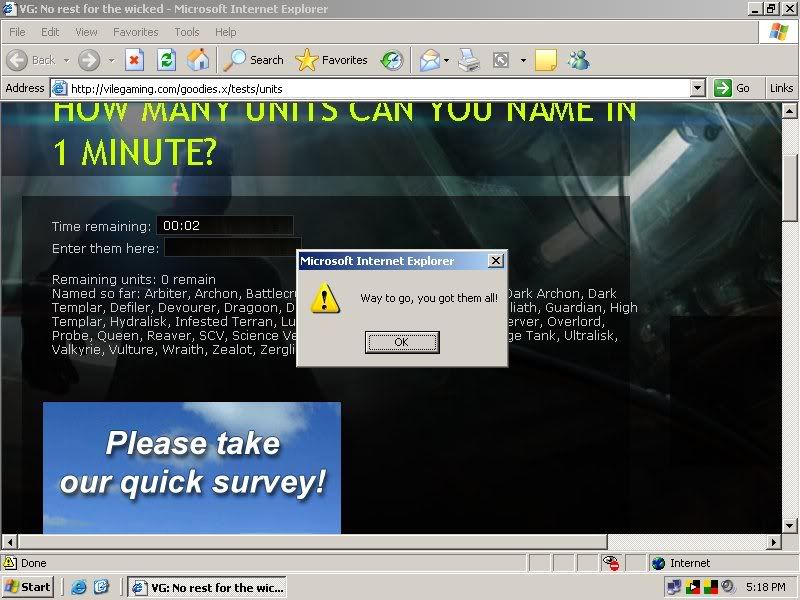Click the gray square icon beside Print
The image size is (800, 600).
click(x=501, y=60)
